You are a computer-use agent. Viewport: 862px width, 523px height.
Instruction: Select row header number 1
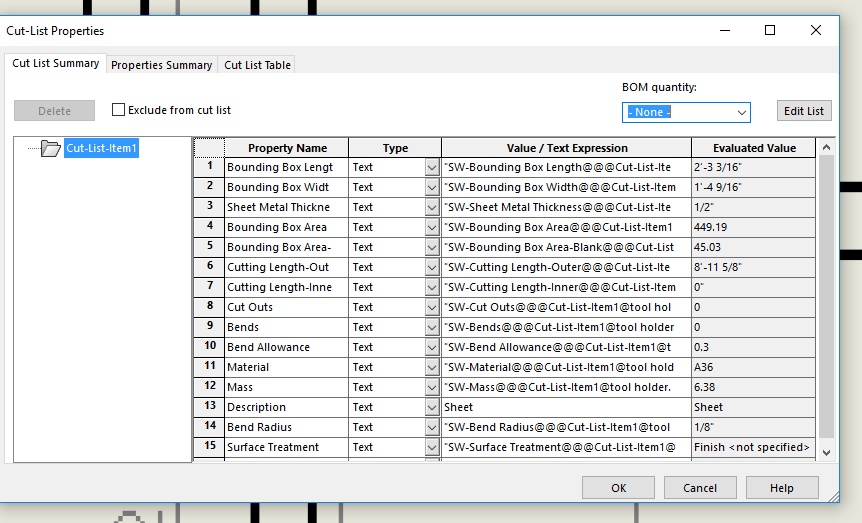tap(209, 167)
